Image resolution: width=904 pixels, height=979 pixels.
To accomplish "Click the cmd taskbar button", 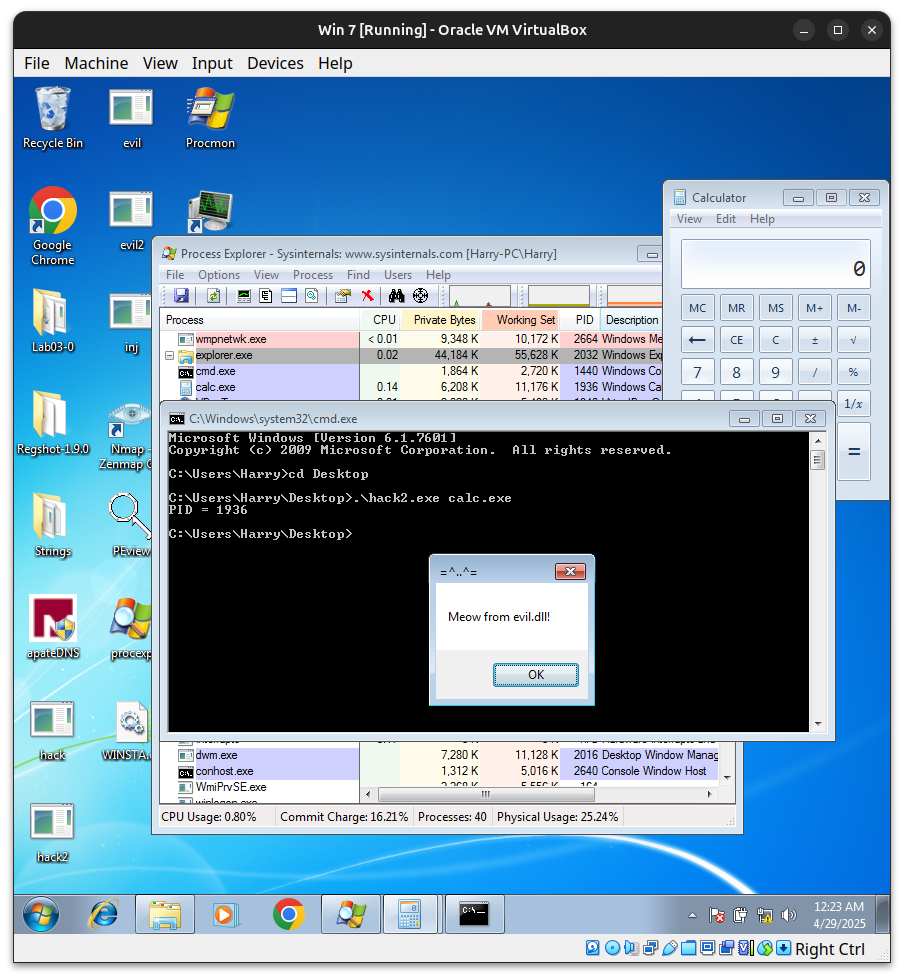I will click(474, 915).
